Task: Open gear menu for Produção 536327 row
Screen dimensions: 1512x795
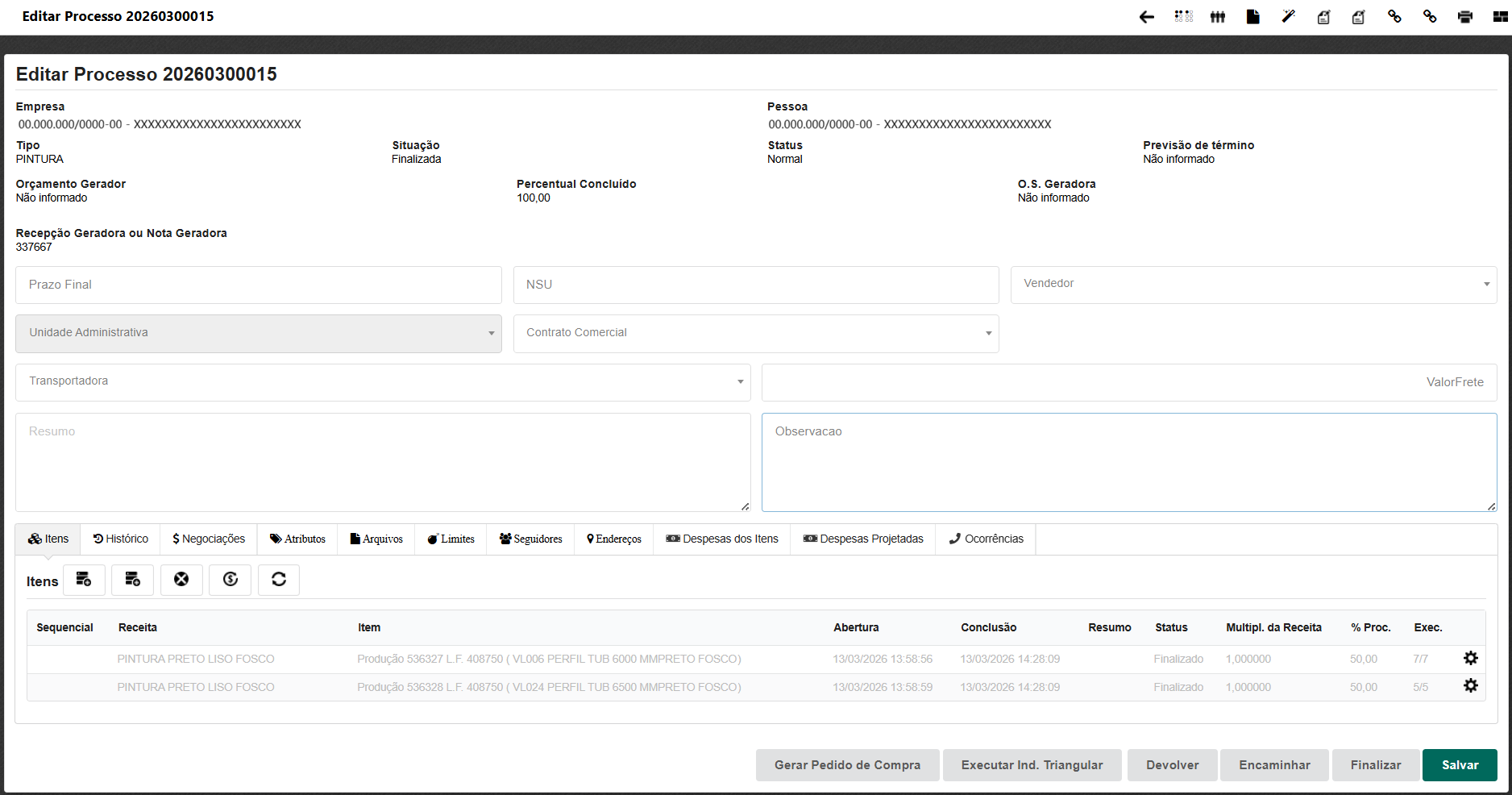Action: tap(1470, 659)
